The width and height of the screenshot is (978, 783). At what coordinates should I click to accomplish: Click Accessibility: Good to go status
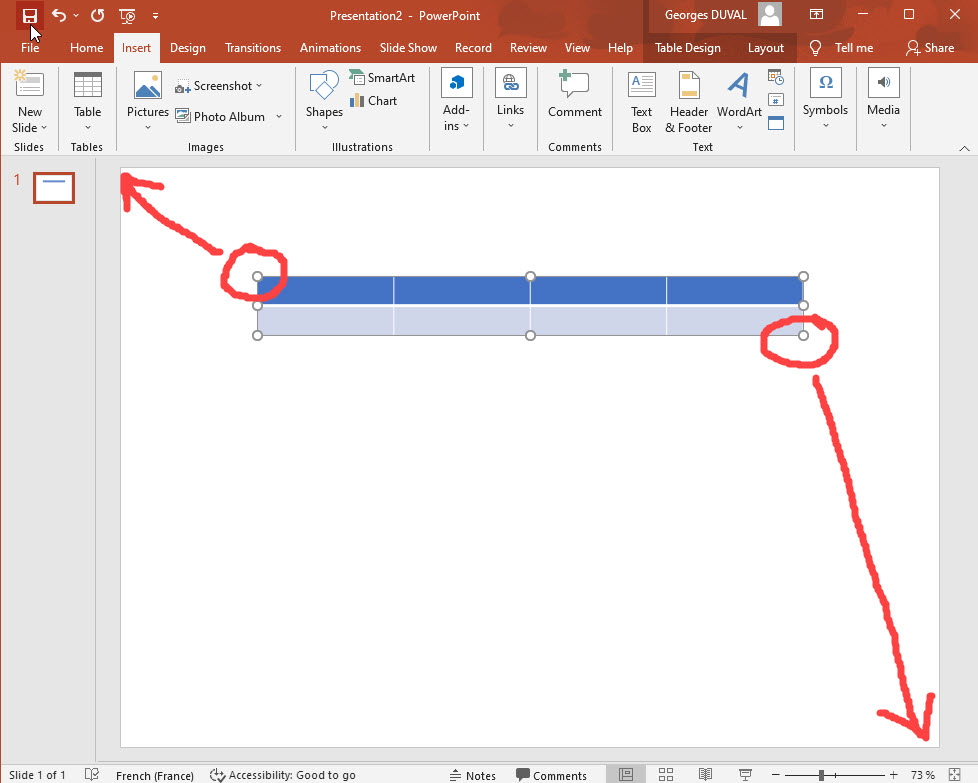coord(283,775)
